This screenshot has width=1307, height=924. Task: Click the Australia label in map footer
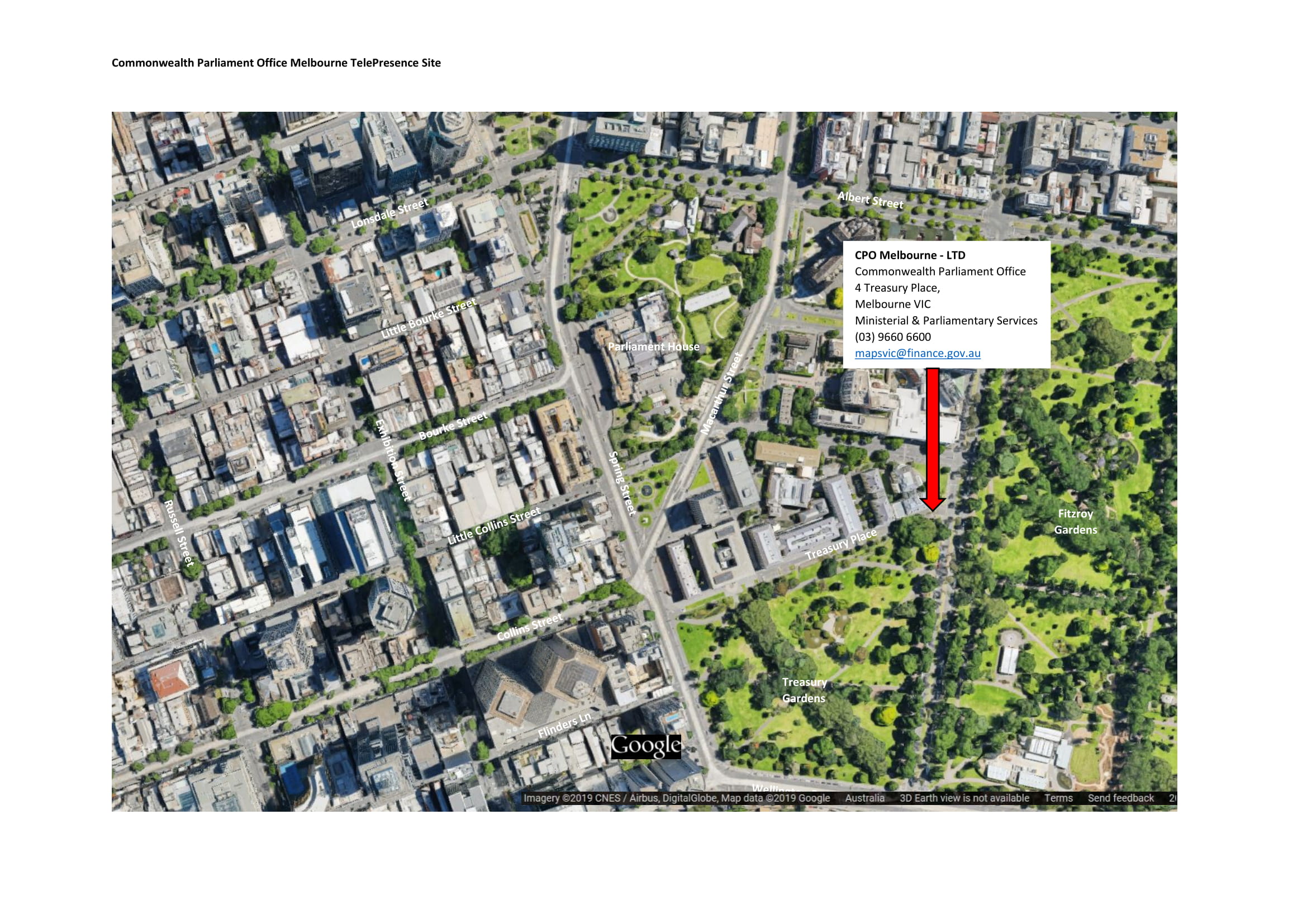coord(864,798)
